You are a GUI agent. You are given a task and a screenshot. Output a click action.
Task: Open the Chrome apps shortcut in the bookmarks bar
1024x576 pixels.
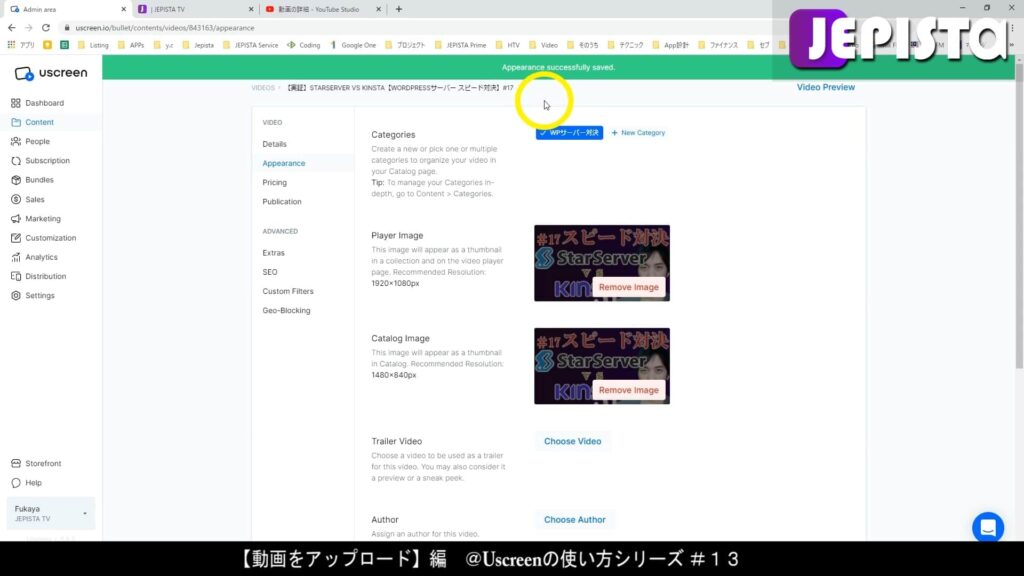[x=21, y=45]
